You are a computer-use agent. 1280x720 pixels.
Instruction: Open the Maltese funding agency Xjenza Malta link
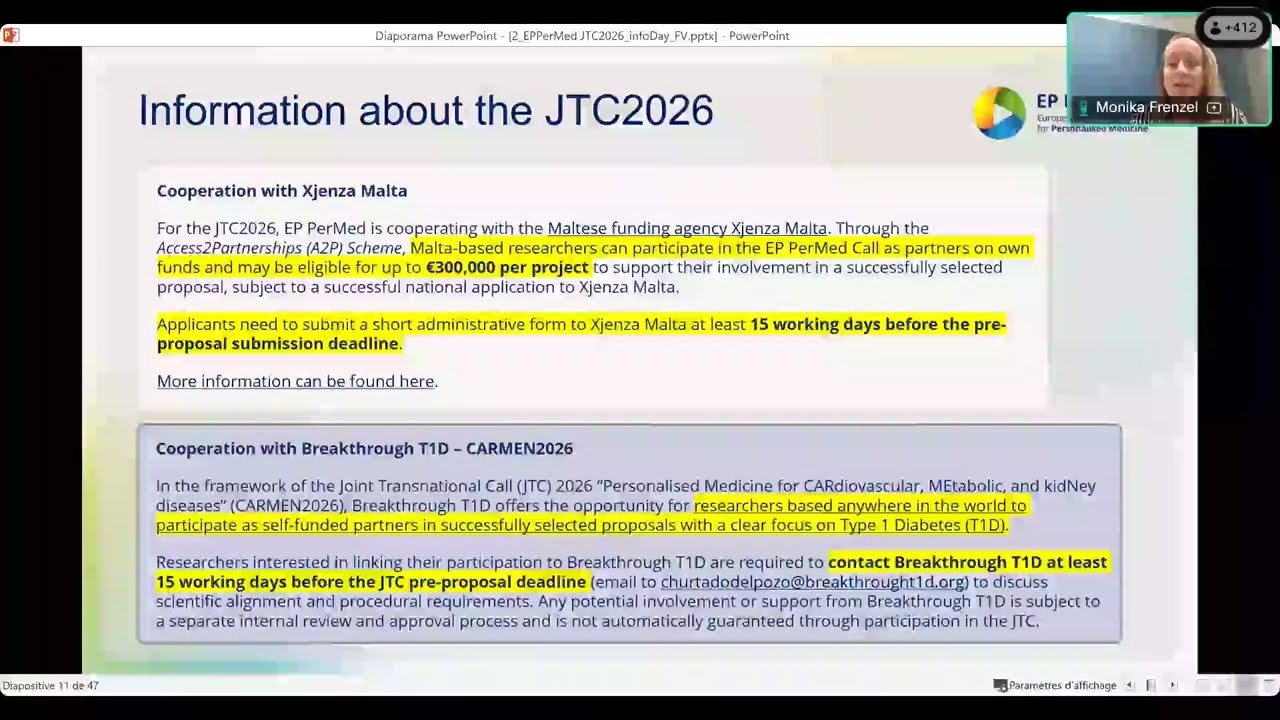point(687,229)
